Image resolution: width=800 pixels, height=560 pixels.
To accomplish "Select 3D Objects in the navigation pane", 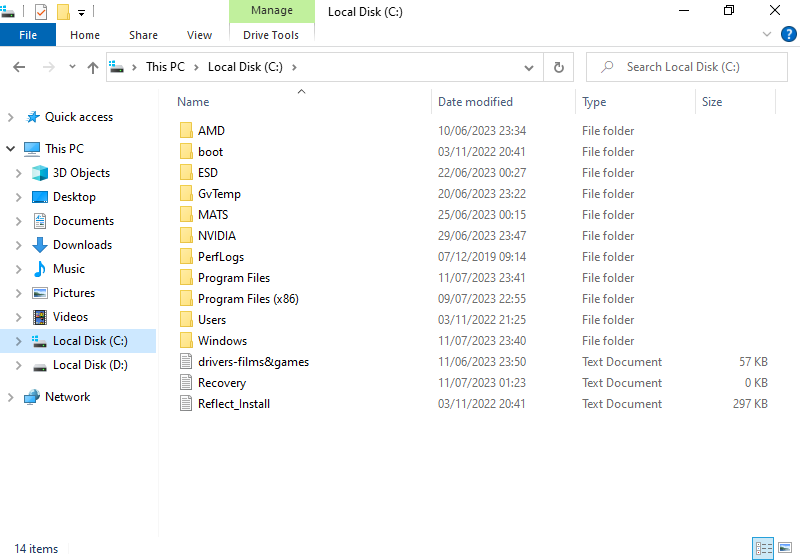I will point(81,173).
